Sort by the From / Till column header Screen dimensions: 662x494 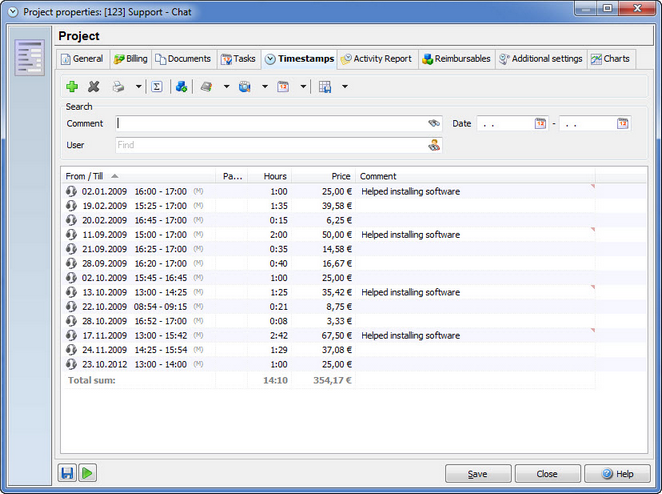click(138, 176)
